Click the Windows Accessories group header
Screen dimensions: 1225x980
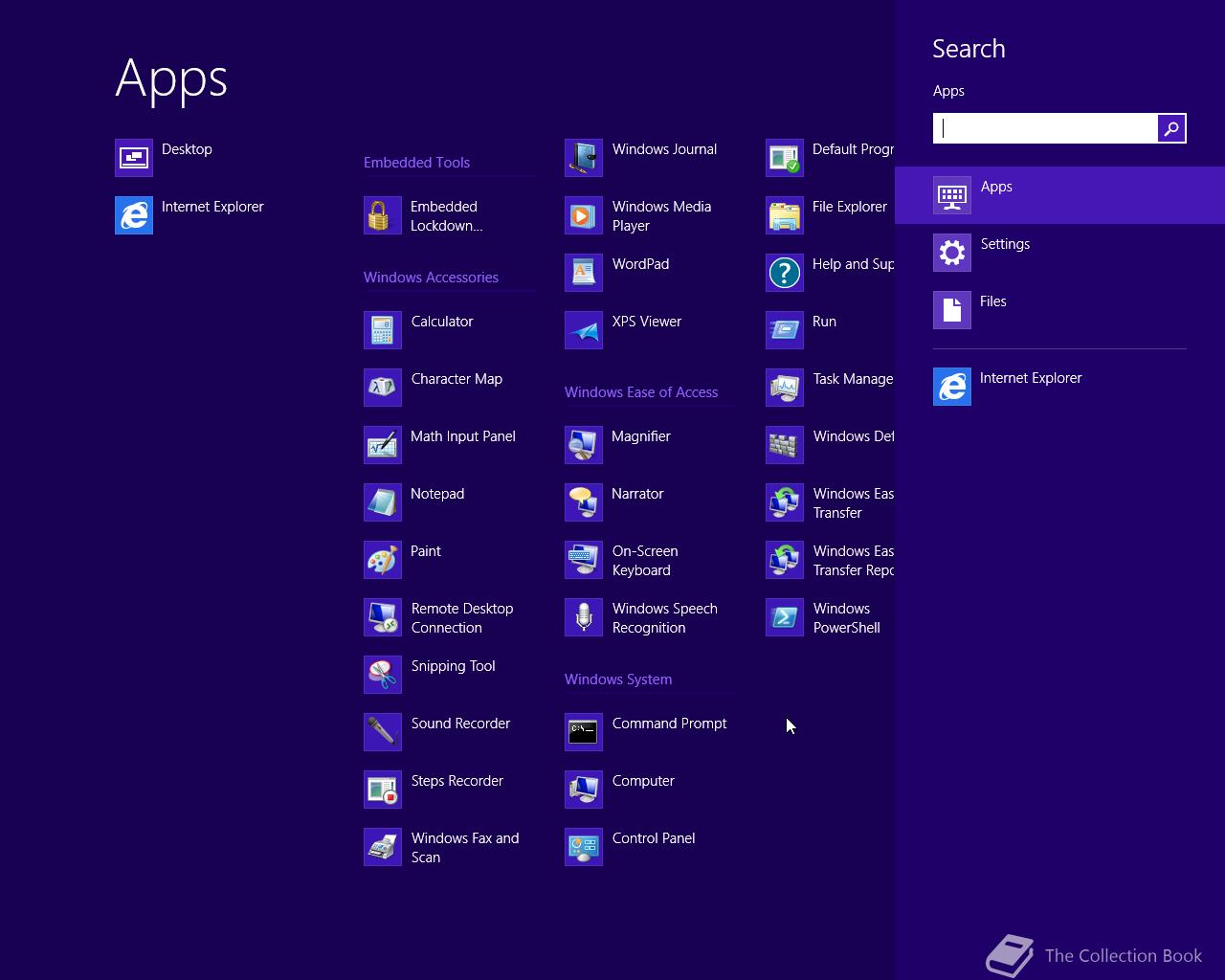click(431, 278)
